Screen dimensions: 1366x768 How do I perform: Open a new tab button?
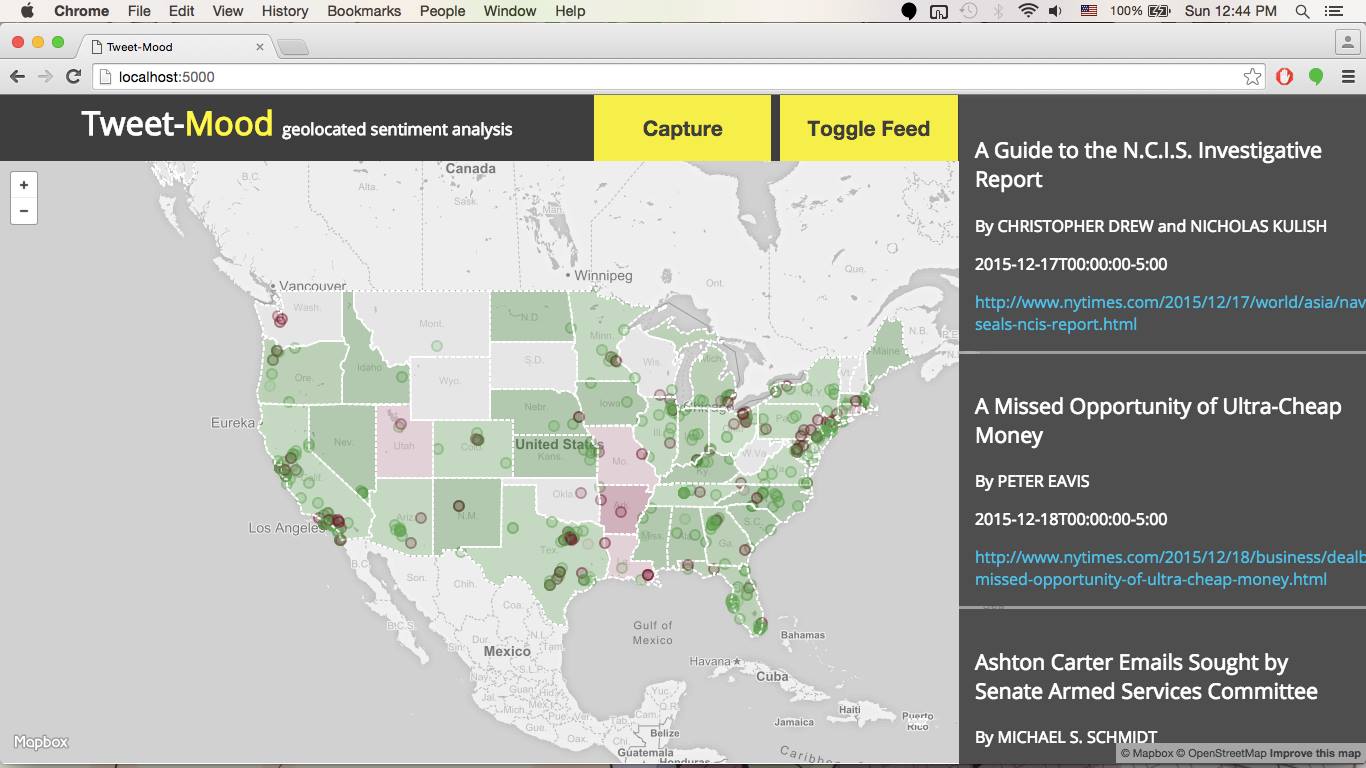click(x=293, y=47)
